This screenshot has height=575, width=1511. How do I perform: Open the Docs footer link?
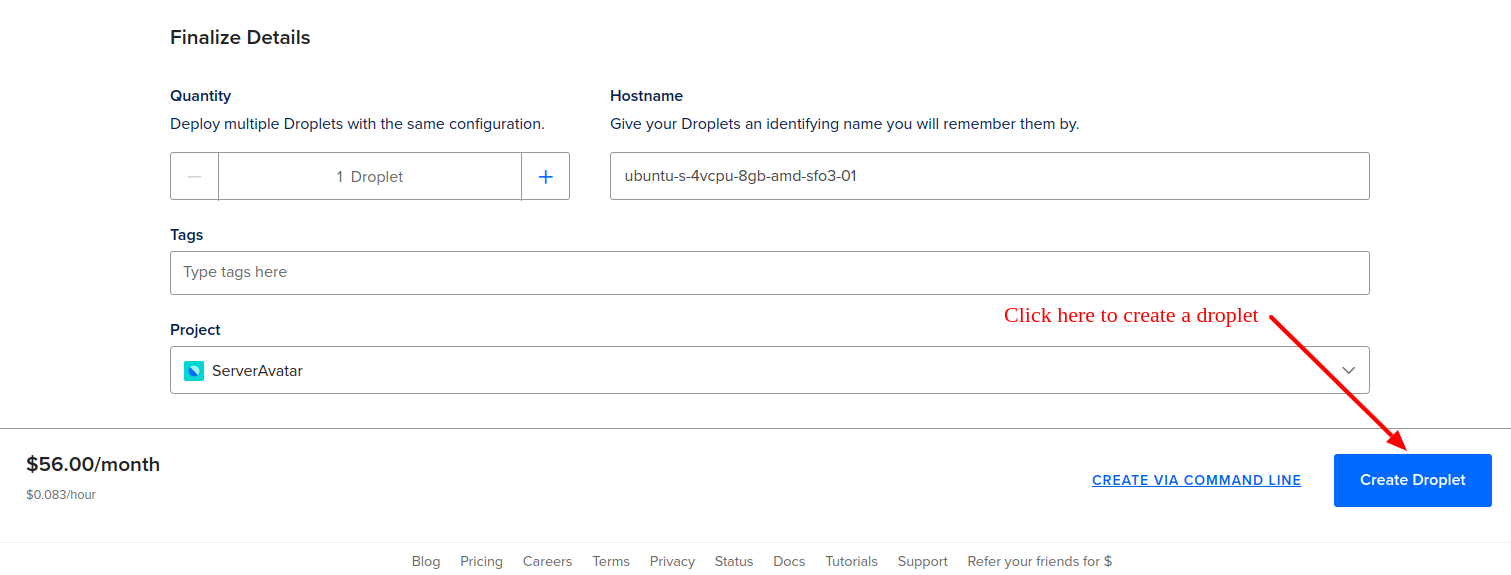click(x=789, y=561)
